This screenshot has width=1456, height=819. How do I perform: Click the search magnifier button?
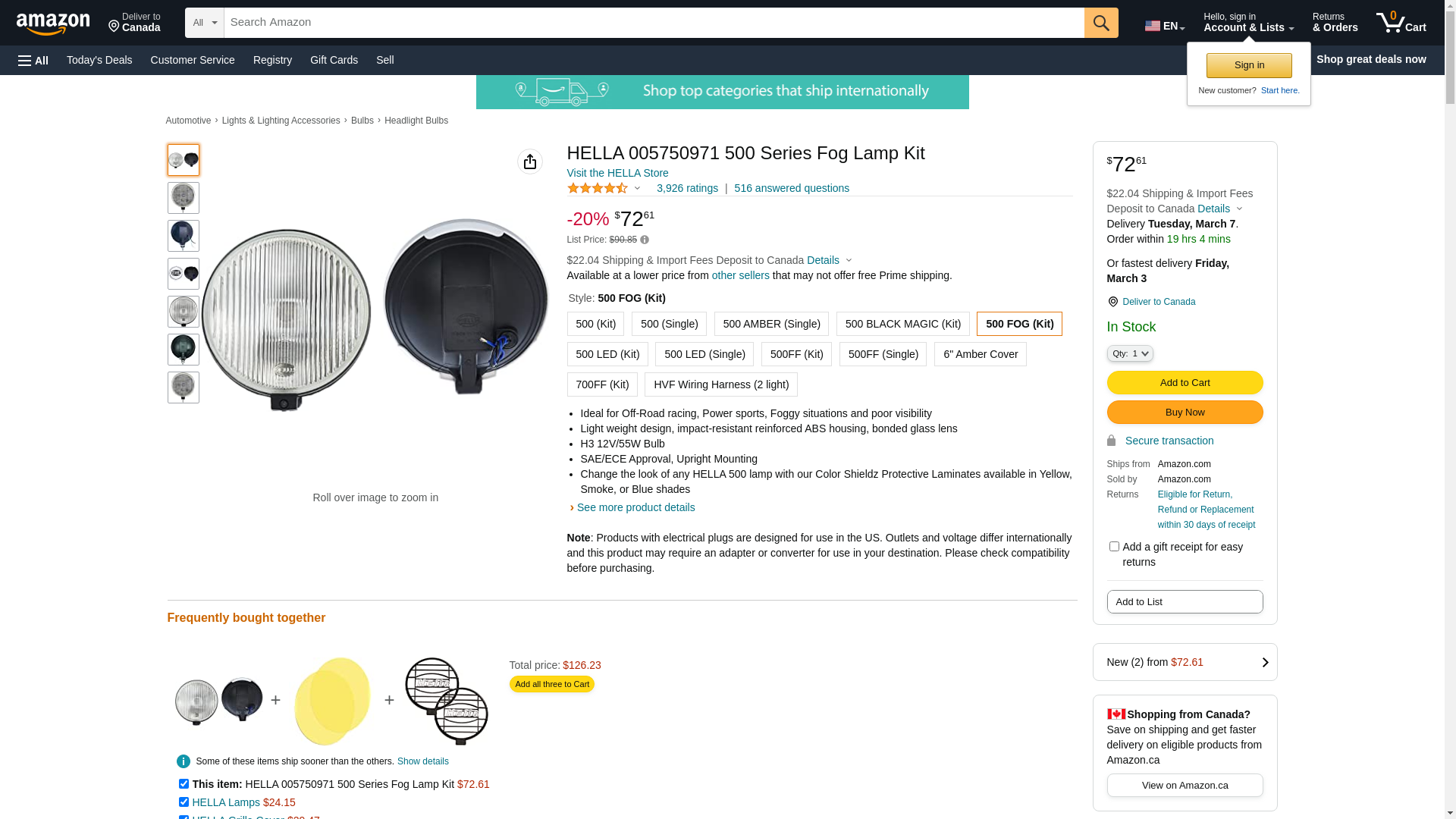point(1101,23)
